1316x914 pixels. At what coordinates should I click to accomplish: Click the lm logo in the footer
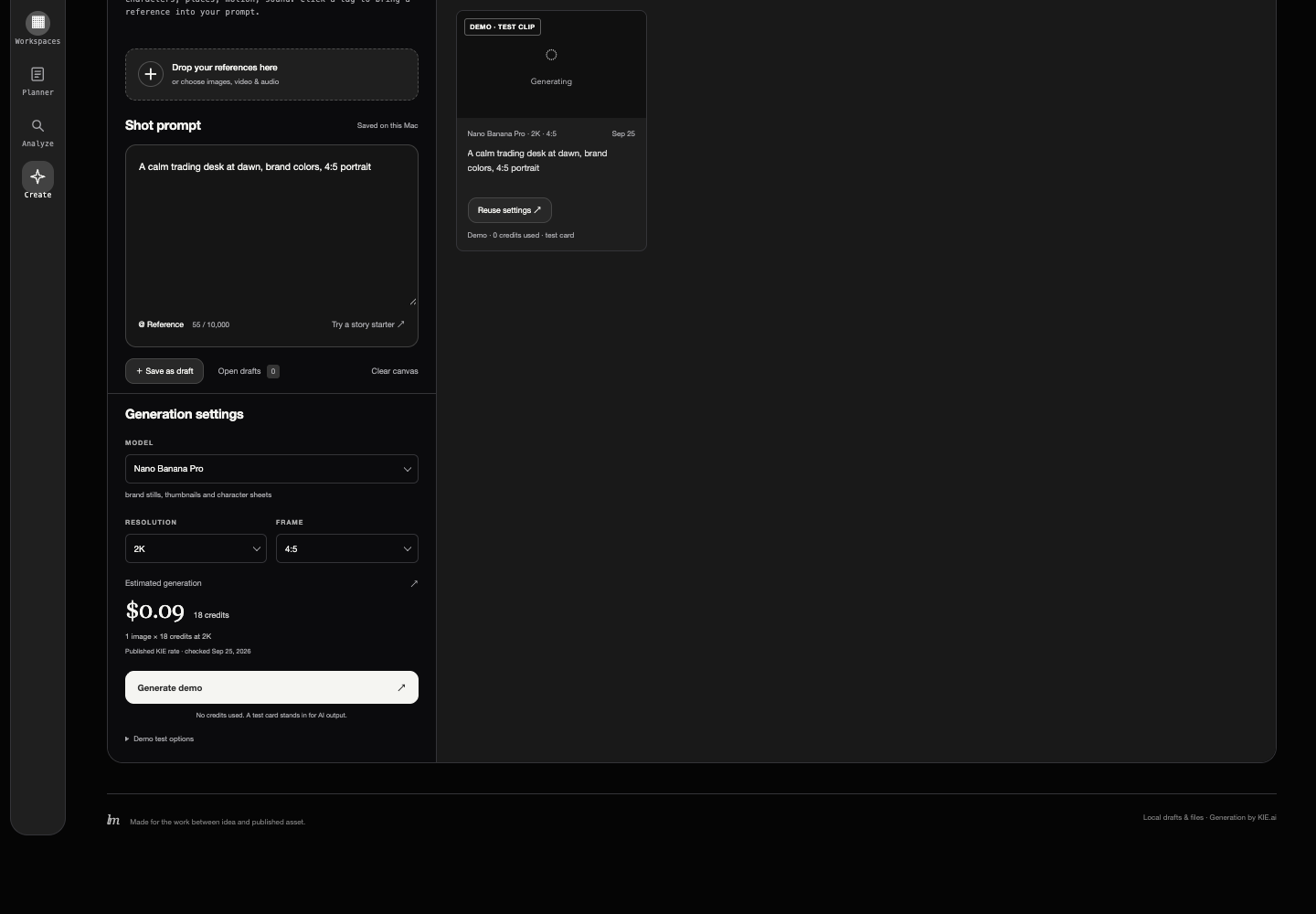pyautogui.click(x=113, y=820)
